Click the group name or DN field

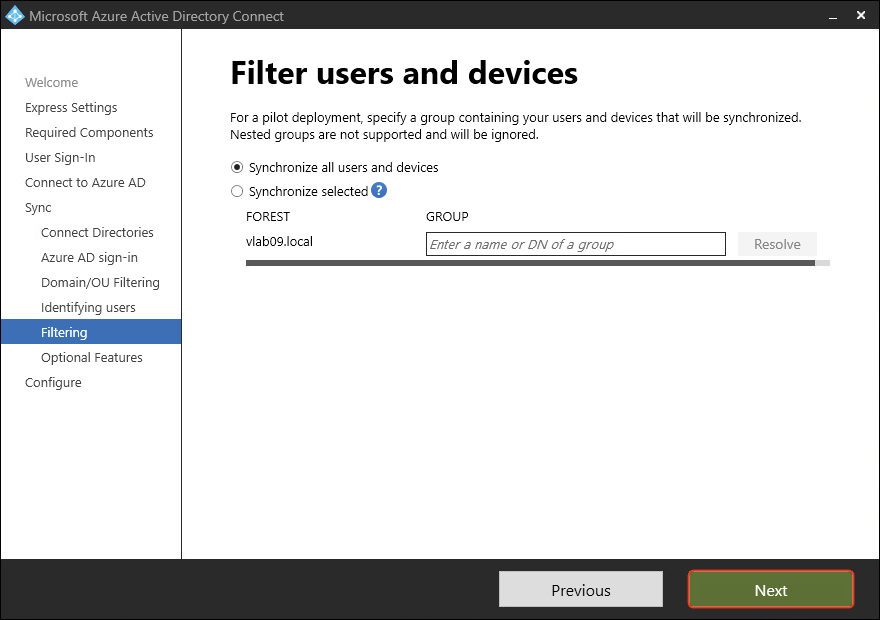(575, 244)
